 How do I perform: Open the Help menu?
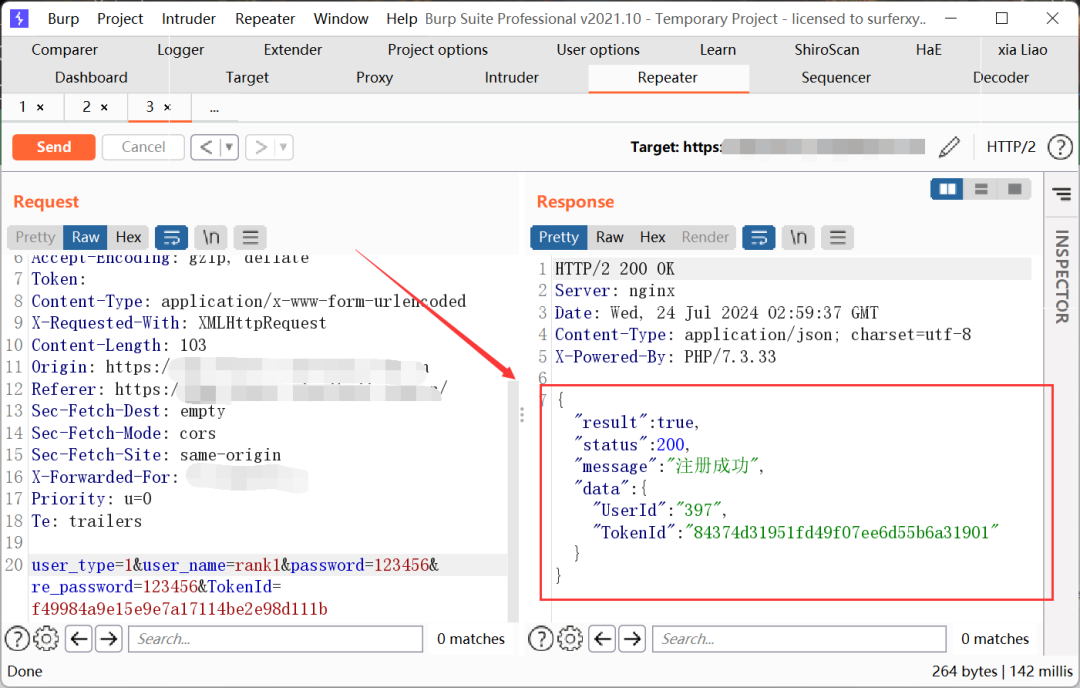tap(402, 19)
